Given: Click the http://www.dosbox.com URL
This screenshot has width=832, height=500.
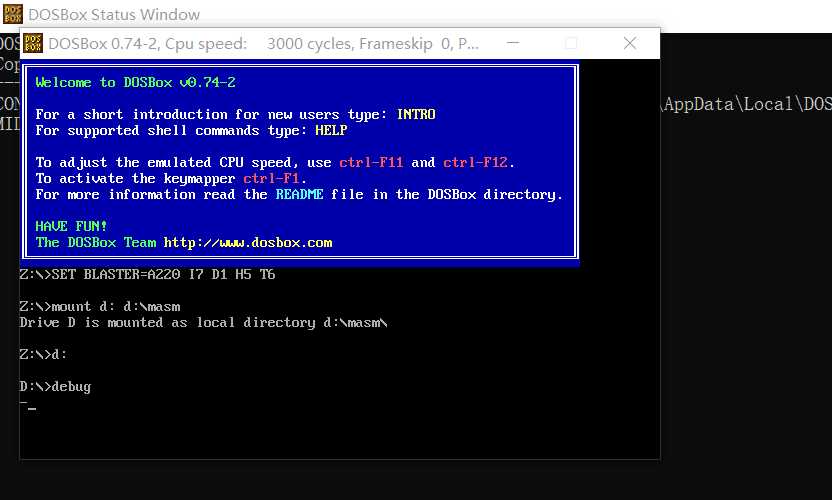Looking at the screenshot, I should 248,242.
